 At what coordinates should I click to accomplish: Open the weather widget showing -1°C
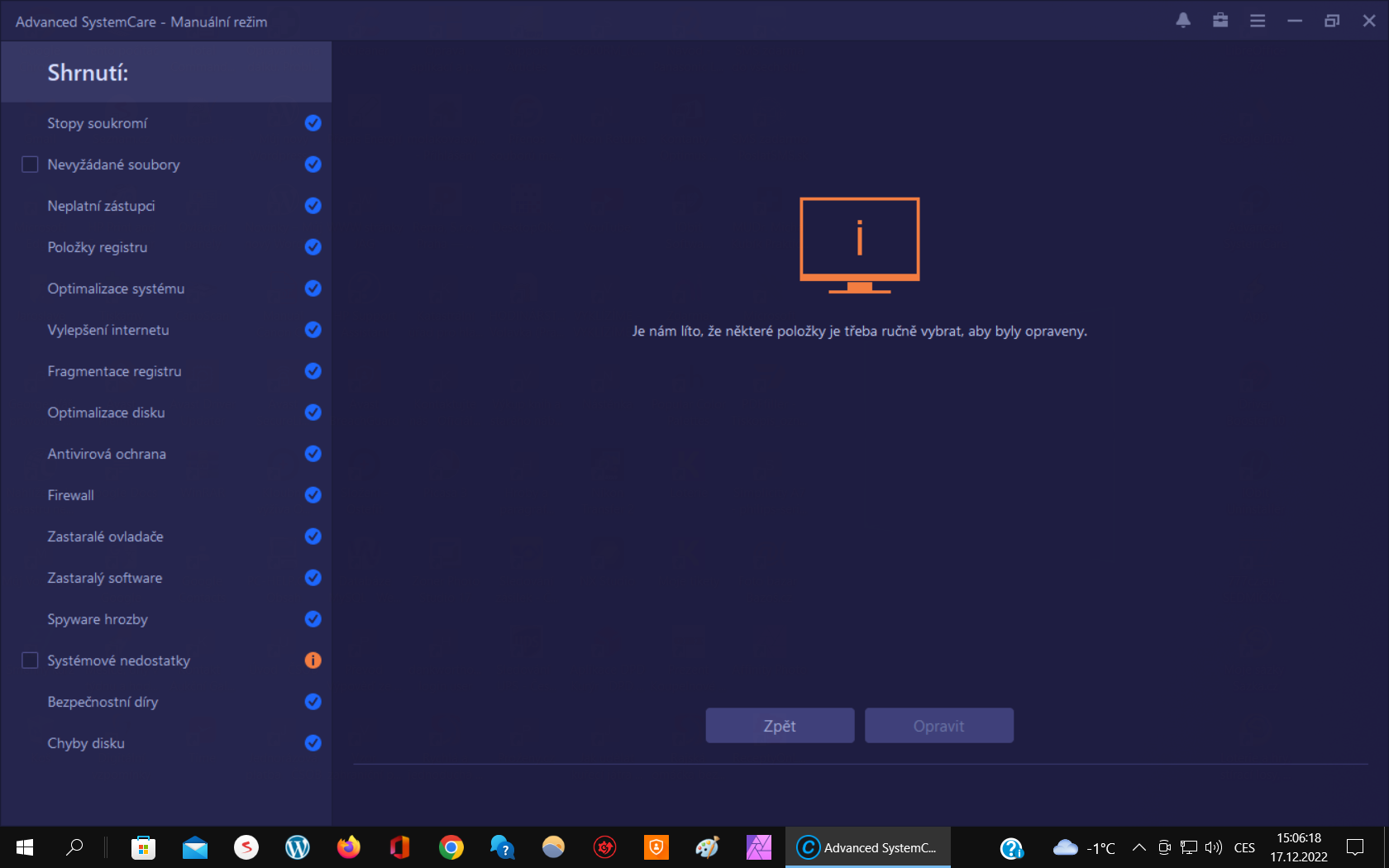pos(1084,847)
